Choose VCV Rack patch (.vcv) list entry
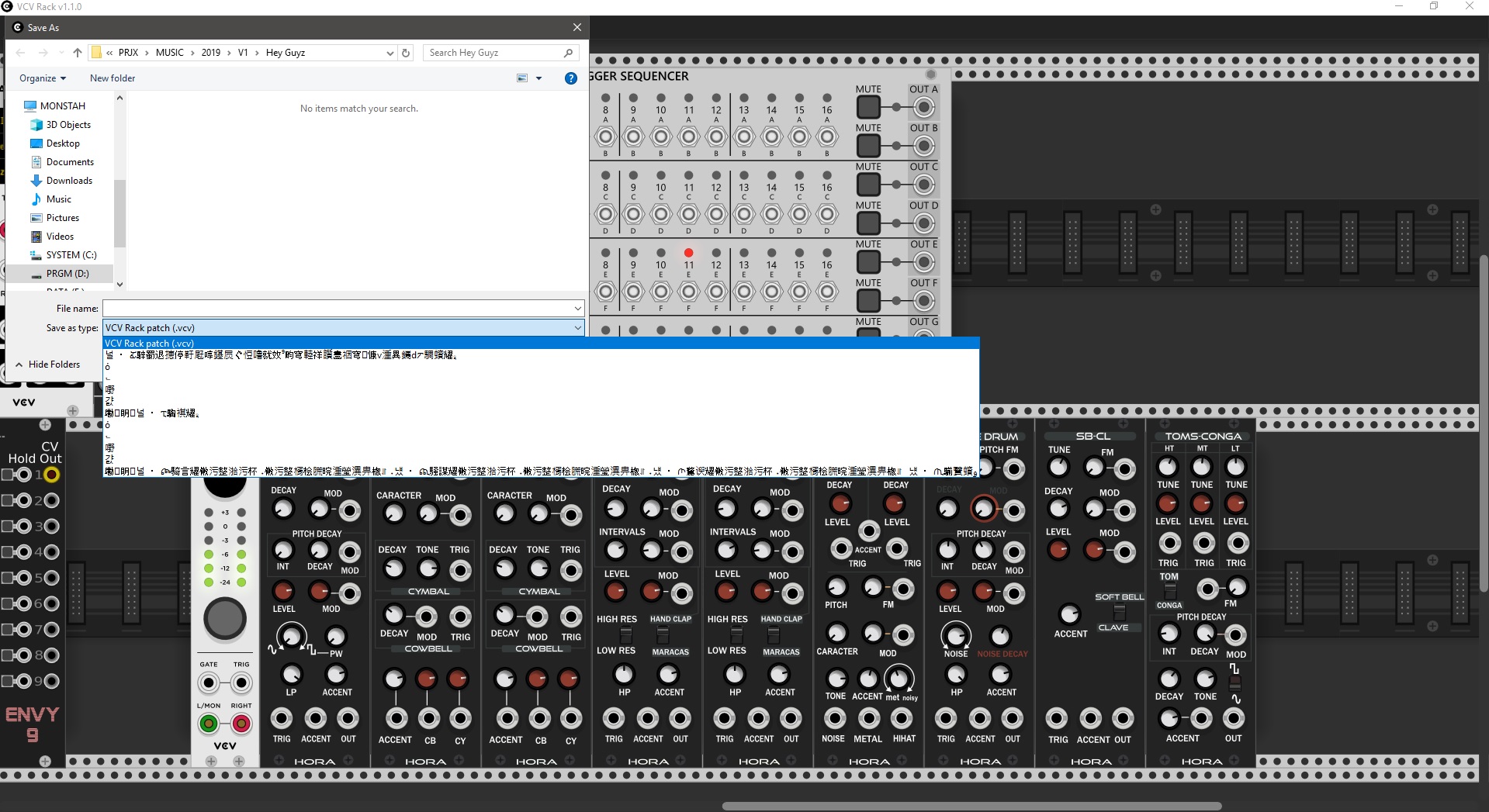Viewport: 1489px width, 812px height. pyautogui.click(x=541, y=343)
